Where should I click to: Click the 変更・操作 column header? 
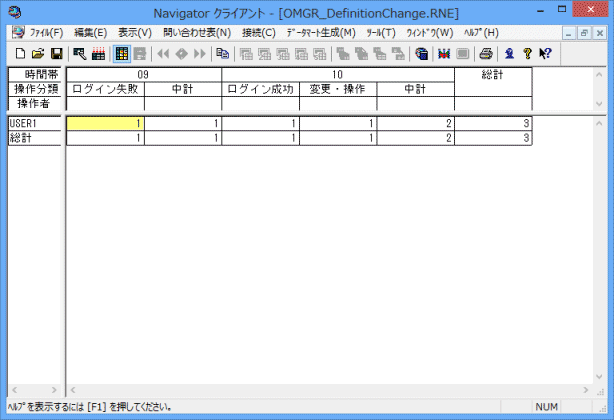point(338,89)
